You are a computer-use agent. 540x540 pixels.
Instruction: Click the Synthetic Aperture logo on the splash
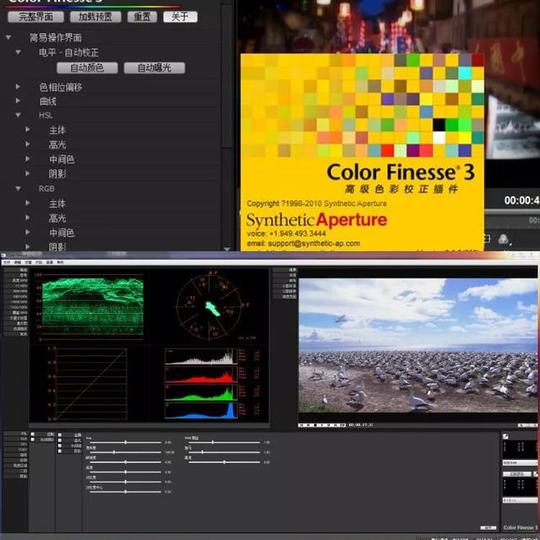coord(317,220)
